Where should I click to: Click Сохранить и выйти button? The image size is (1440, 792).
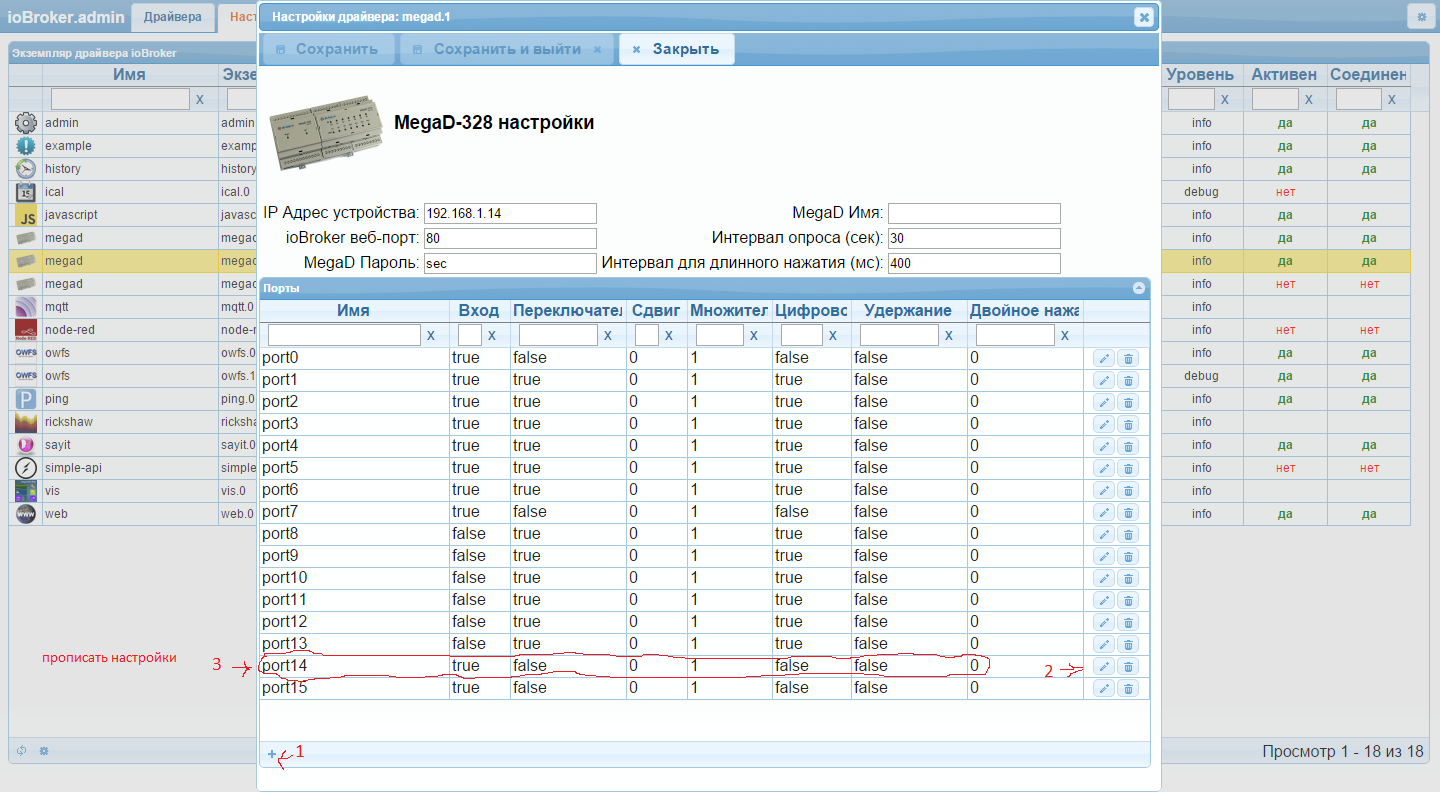[508, 49]
